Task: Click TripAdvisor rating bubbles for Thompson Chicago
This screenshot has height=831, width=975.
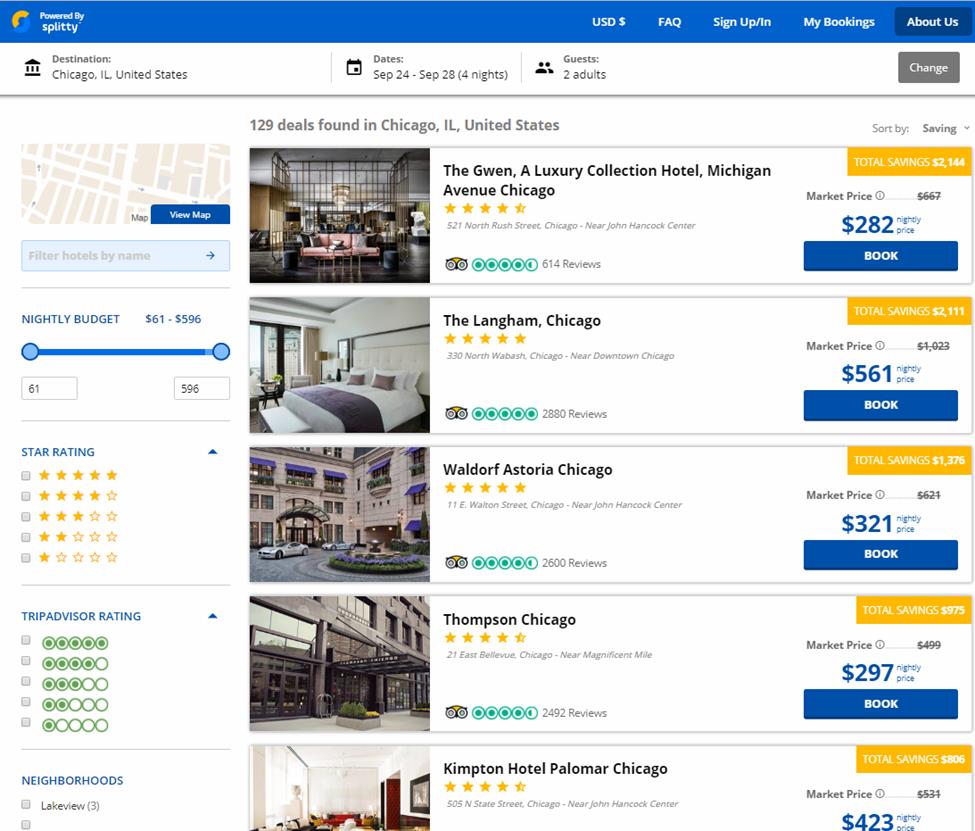Action: pyautogui.click(x=505, y=712)
